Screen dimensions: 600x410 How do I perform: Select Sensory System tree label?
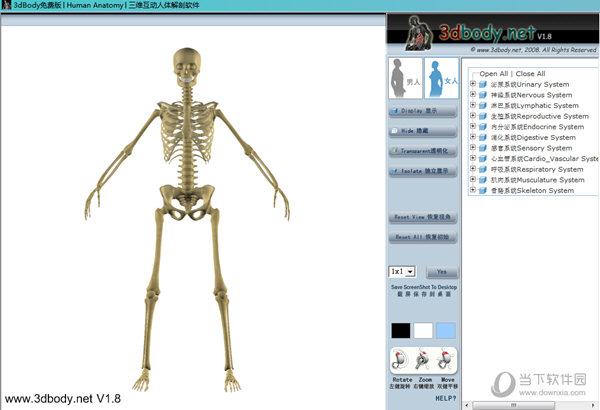tap(532, 148)
